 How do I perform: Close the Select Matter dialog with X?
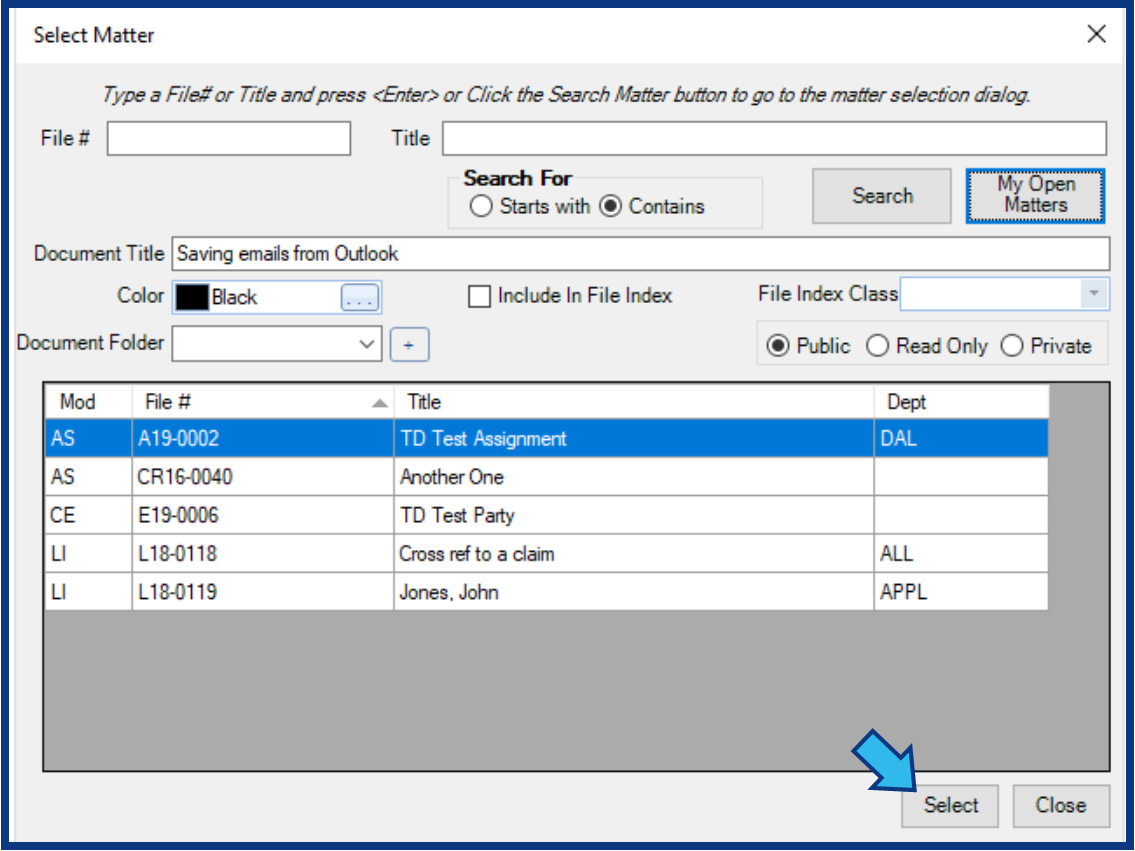point(1096,34)
